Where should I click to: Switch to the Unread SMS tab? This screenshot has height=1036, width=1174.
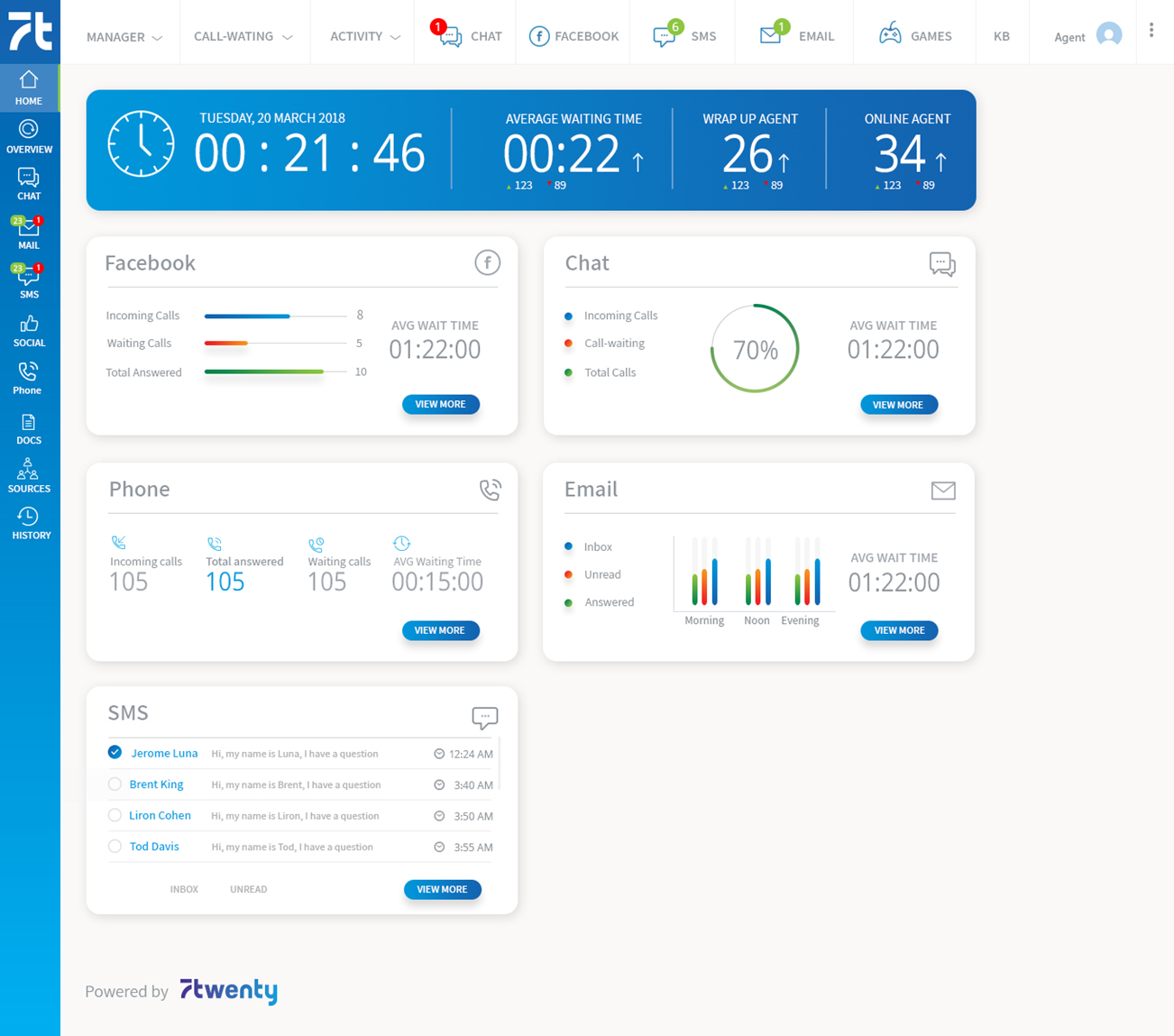coord(248,889)
